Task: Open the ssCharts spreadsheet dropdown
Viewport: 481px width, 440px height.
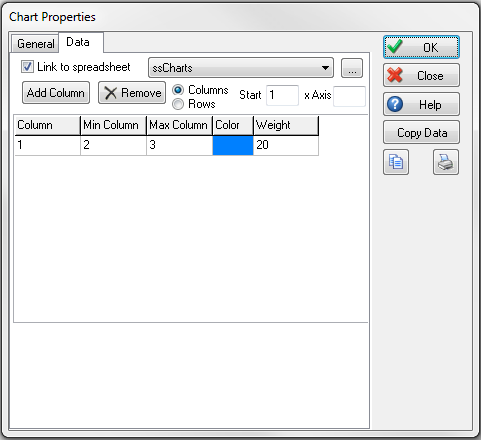Action: coord(241,68)
